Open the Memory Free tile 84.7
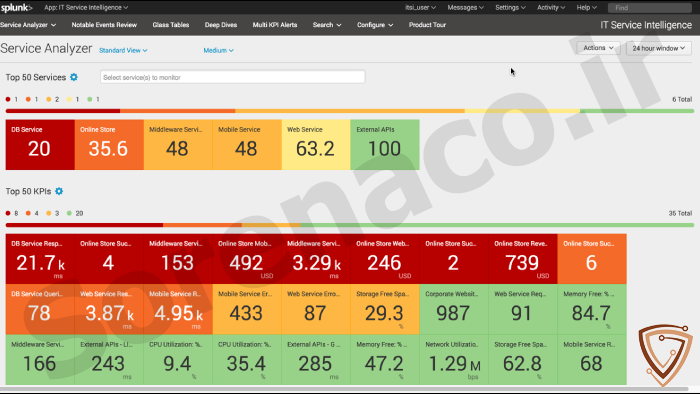Screen dimensions: 700x394 pos(592,309)
